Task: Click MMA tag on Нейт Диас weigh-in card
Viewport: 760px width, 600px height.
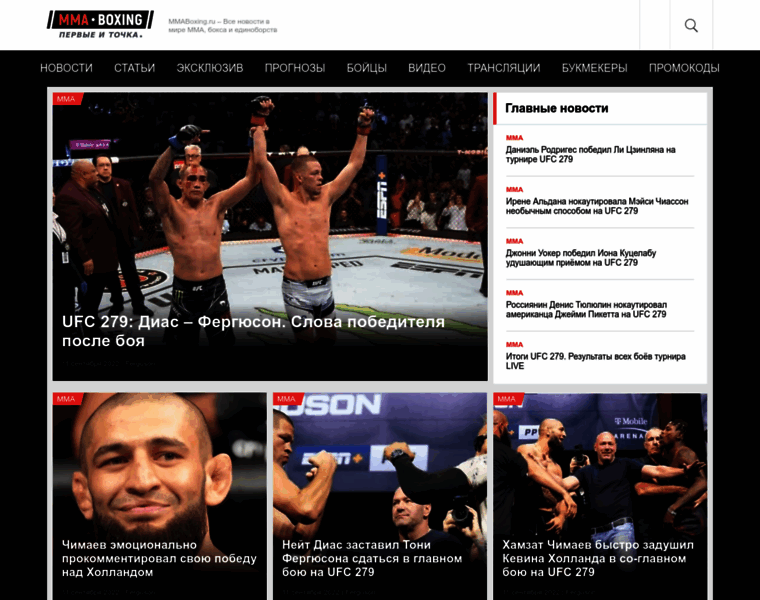Action: tap(287, 399)
